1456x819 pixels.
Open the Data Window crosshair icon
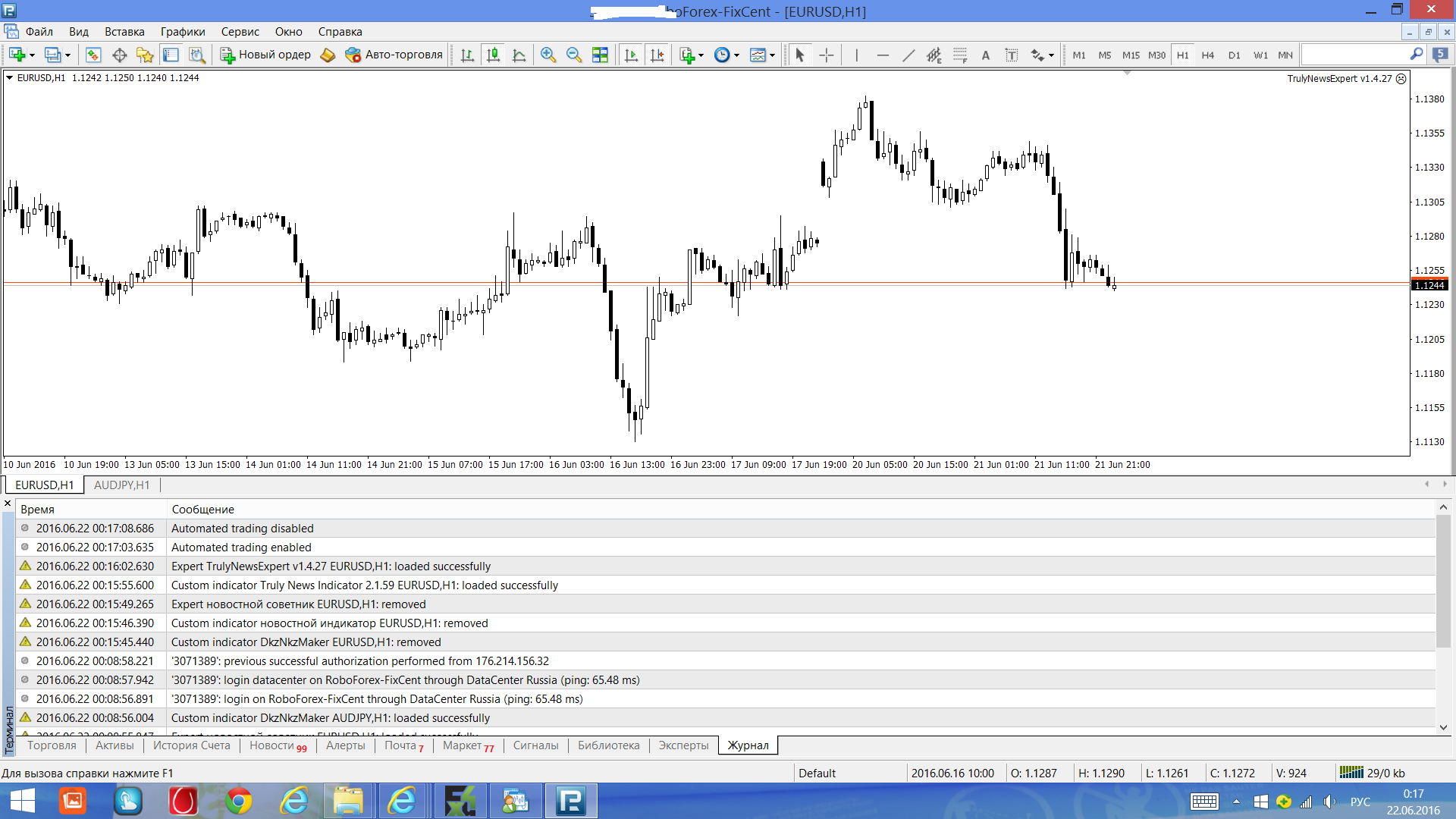click(119, 55)
